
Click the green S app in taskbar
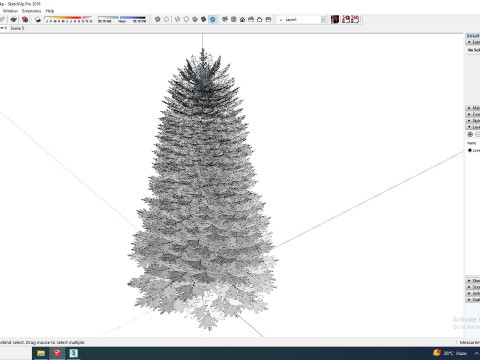click(73, 353)
